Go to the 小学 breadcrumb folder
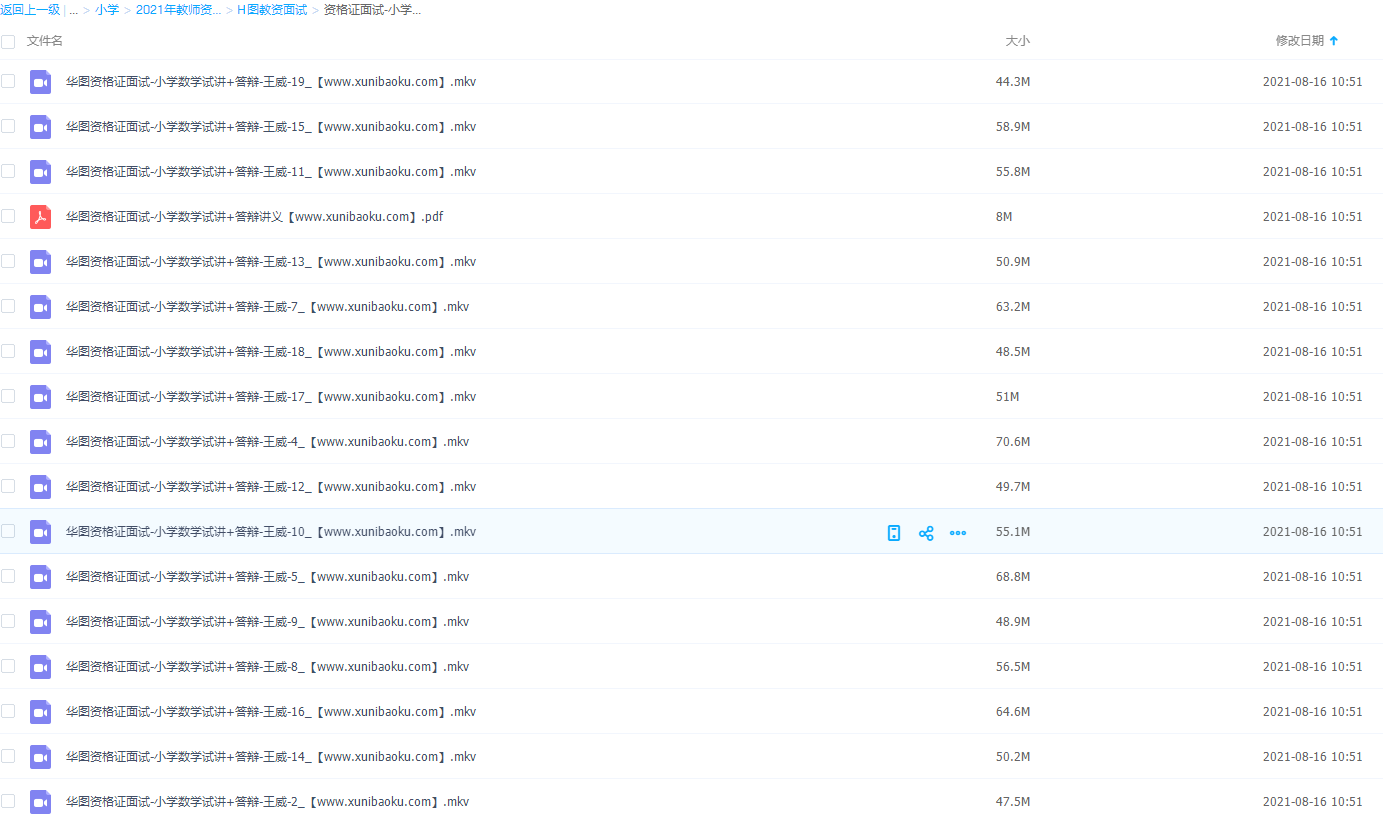1383x814 pixels. pyautogui.click(x=107, y=10)
